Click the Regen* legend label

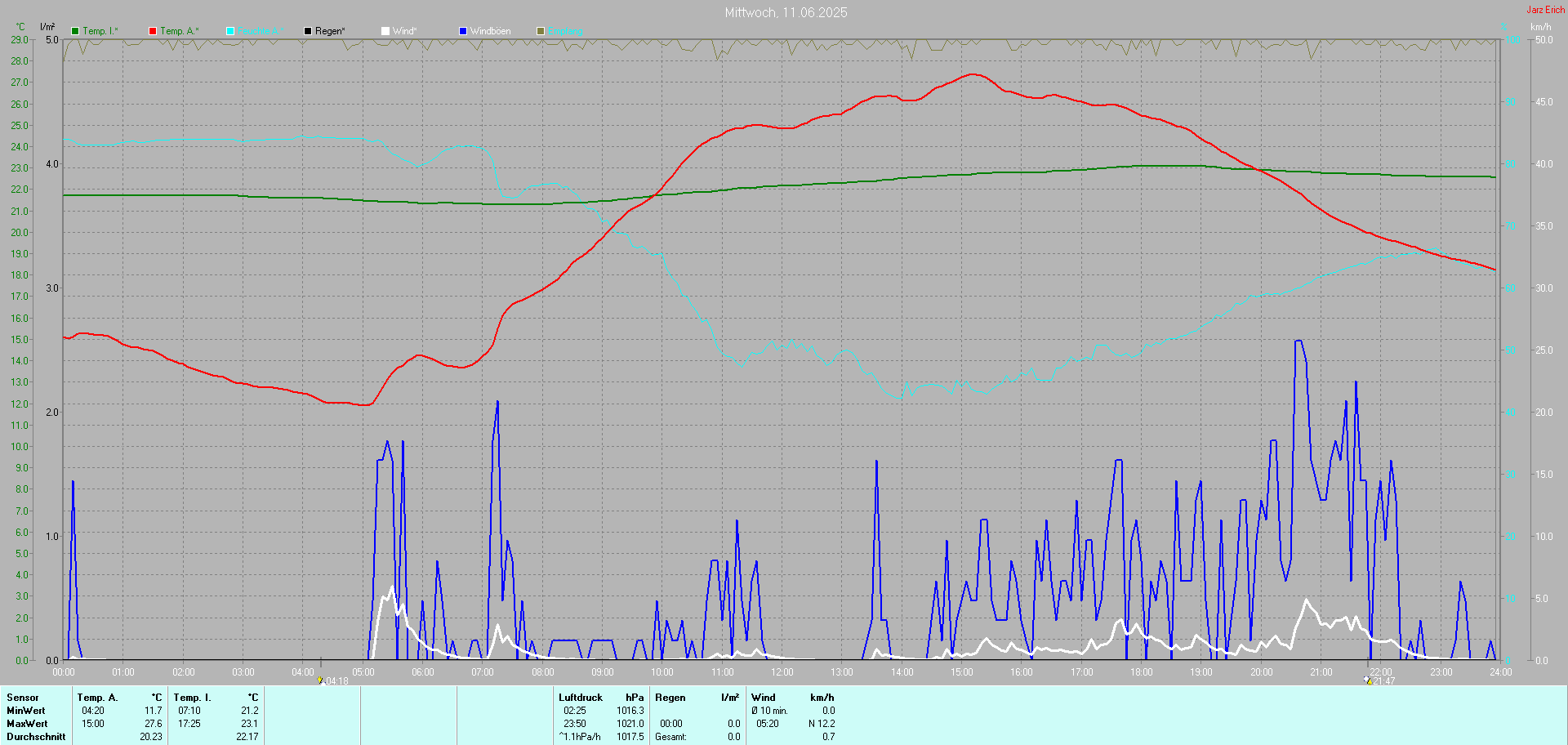[x=330, y=31]
